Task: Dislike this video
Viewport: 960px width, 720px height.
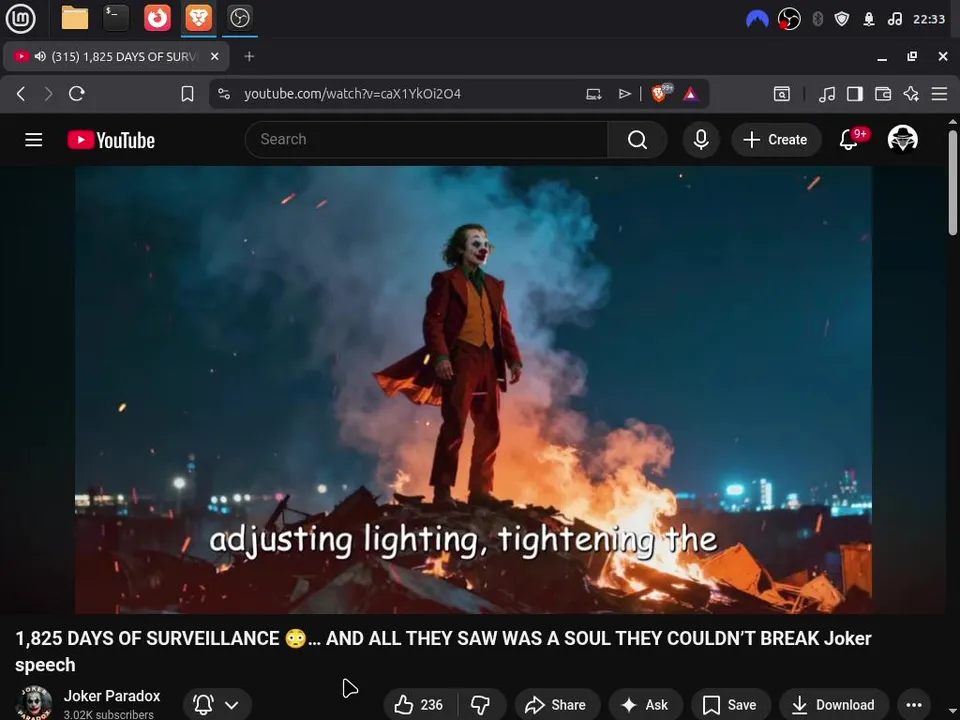Action: click(481, 705)
